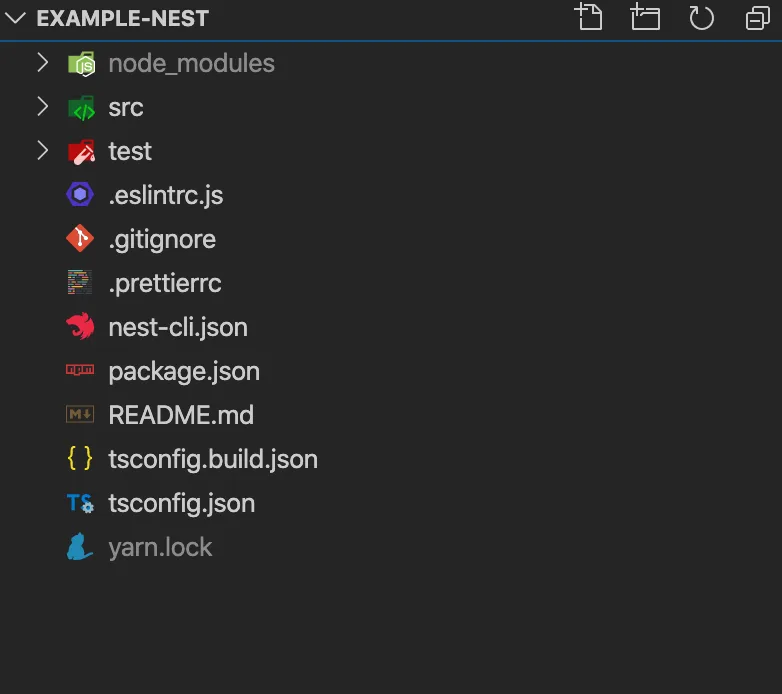The width and height of the screenshot is (782, 694).
Task: Expand the src folder chevron
Action: click(x=42, y=107)
